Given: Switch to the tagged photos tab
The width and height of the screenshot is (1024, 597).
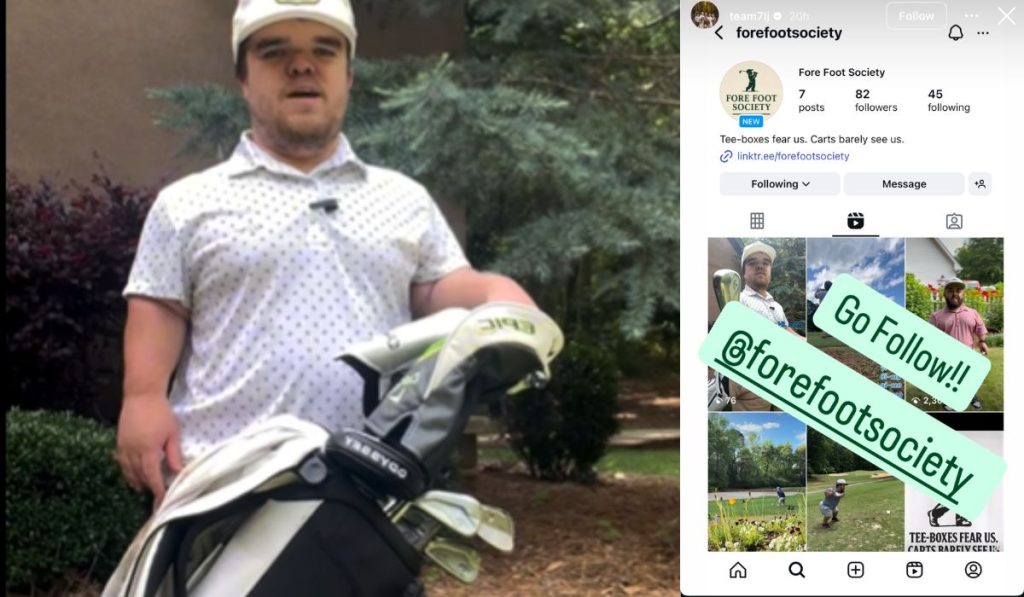Looking at the screenshot, I should [x=954, y=221].
